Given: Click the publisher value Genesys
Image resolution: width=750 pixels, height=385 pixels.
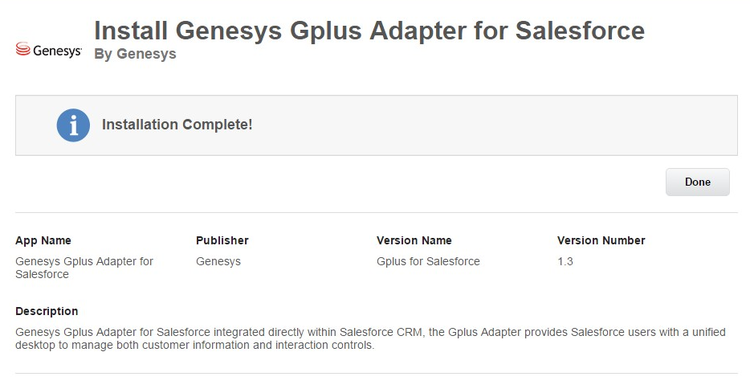Looking at the screenshot, I should coord(219,262).
